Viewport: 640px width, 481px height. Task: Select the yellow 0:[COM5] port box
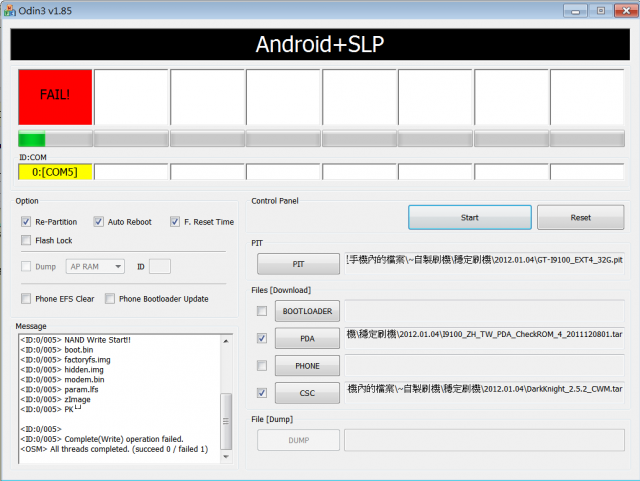55,172
